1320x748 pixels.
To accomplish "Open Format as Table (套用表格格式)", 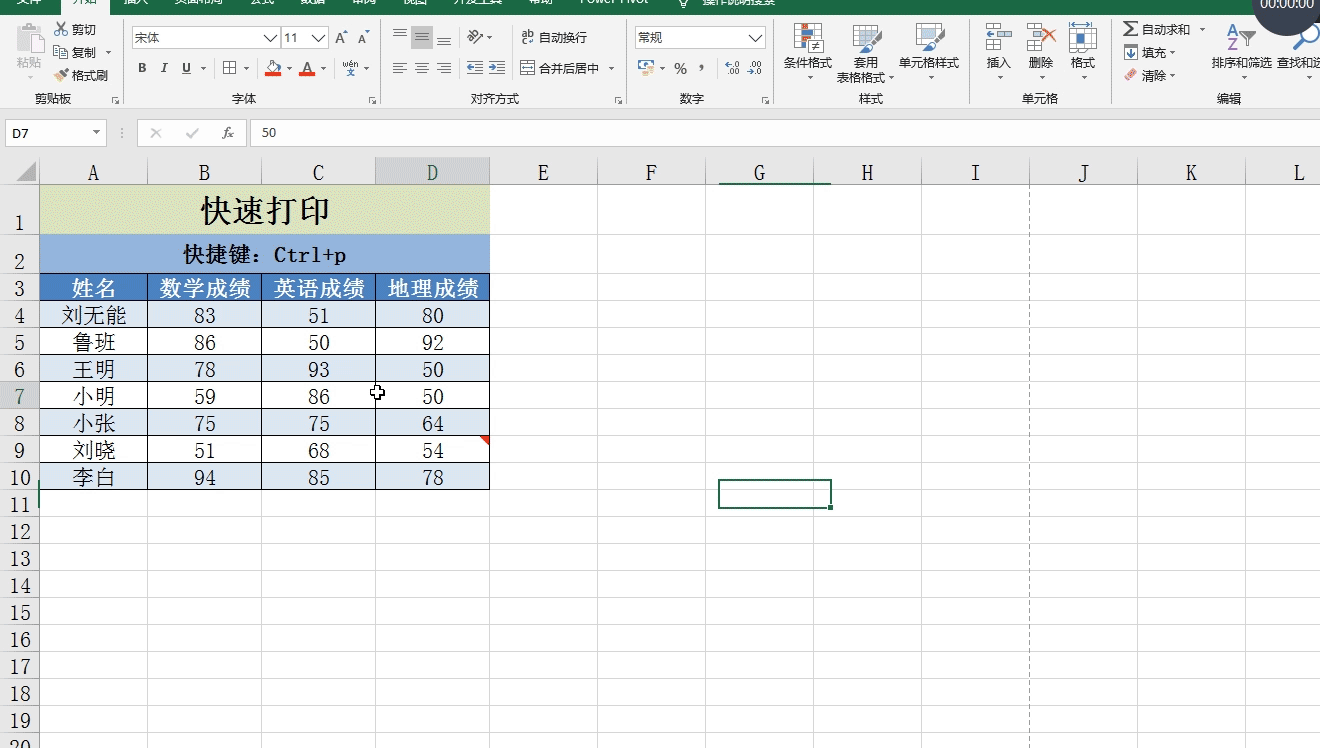I will [x=865, y=54].
